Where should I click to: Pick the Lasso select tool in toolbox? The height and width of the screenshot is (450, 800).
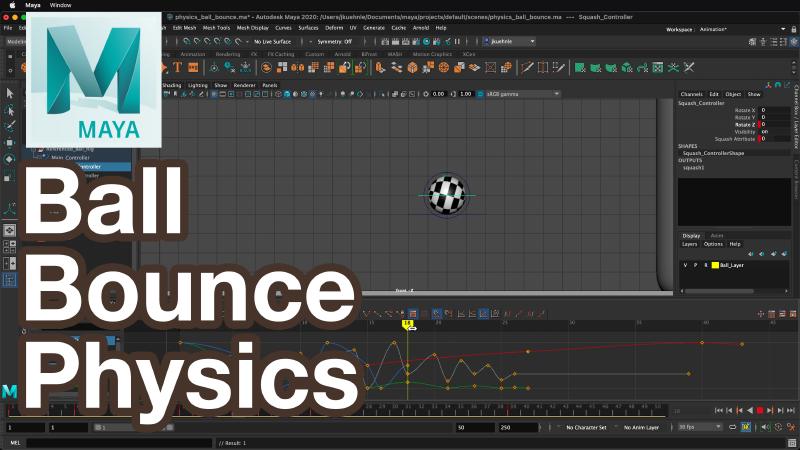10,110
